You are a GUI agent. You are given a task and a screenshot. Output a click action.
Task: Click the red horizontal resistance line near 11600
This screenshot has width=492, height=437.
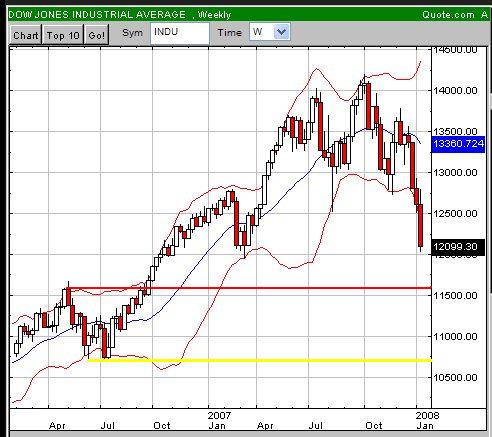pyautogui.click(x=249, y=288)
